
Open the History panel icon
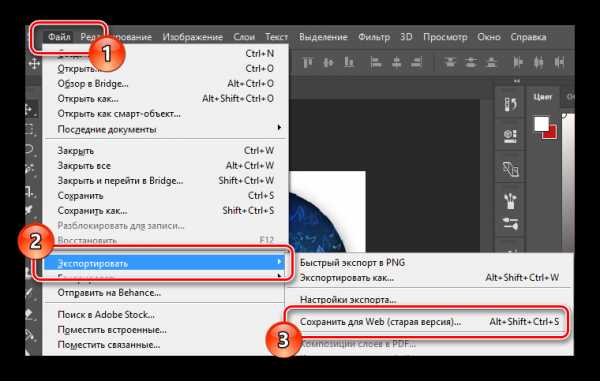(510, 104)
